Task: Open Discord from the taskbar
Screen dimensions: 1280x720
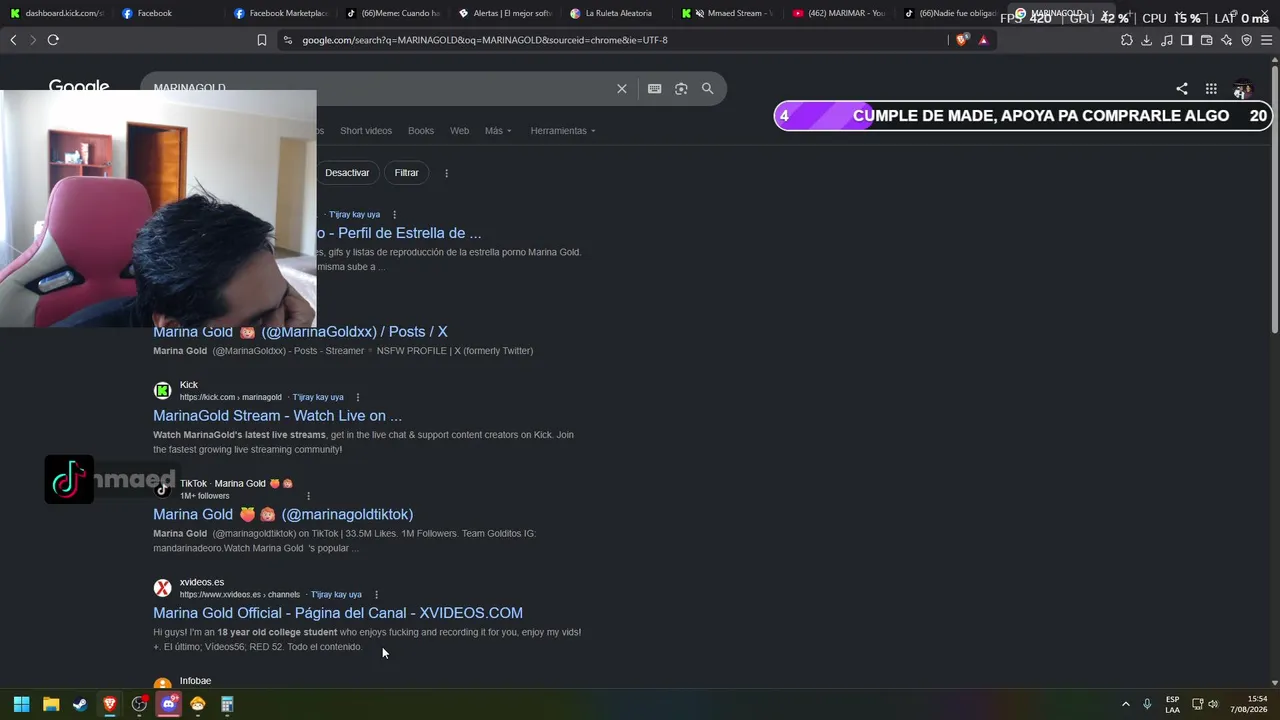Action: click(x=168, y=705)
